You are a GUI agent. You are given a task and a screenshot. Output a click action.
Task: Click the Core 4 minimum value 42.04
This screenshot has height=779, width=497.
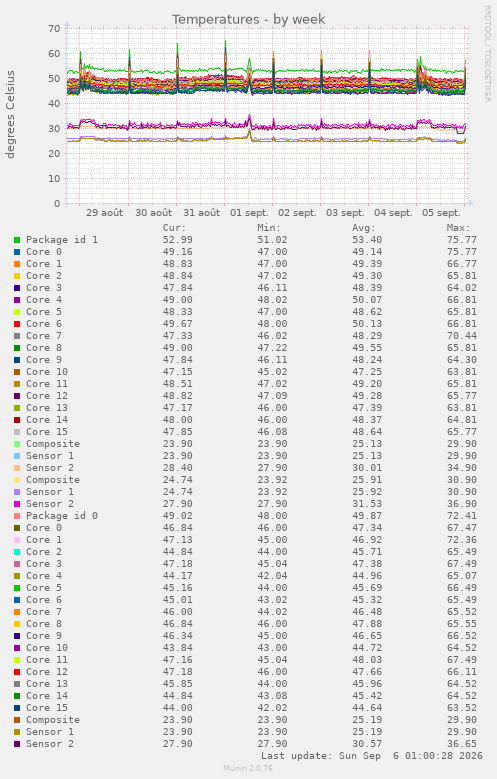point(272,576)
